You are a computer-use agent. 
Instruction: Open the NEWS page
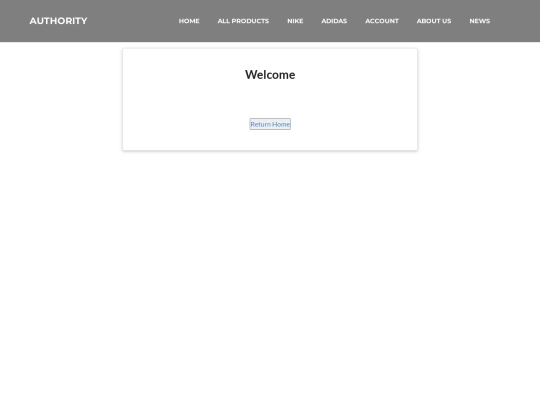click(x=479, y=21)
